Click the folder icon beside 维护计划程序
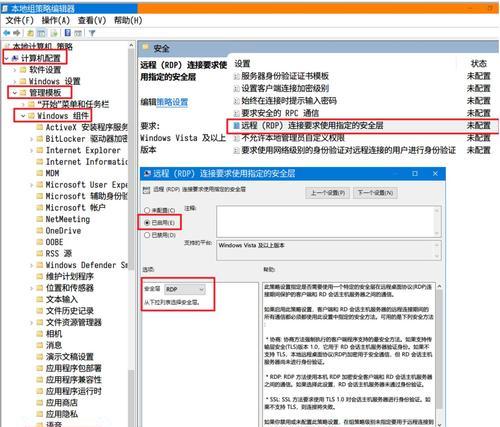This screenshot has width=500, height=427. coord(40,276)
